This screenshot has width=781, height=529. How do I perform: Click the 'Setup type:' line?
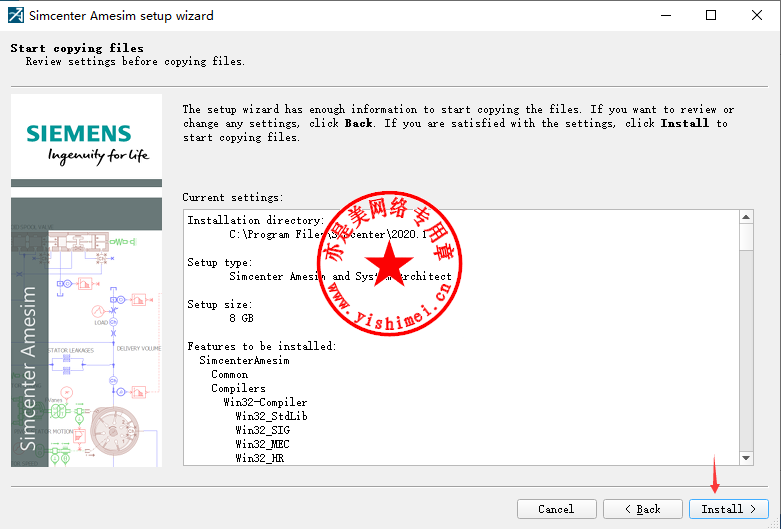[220, 262]
